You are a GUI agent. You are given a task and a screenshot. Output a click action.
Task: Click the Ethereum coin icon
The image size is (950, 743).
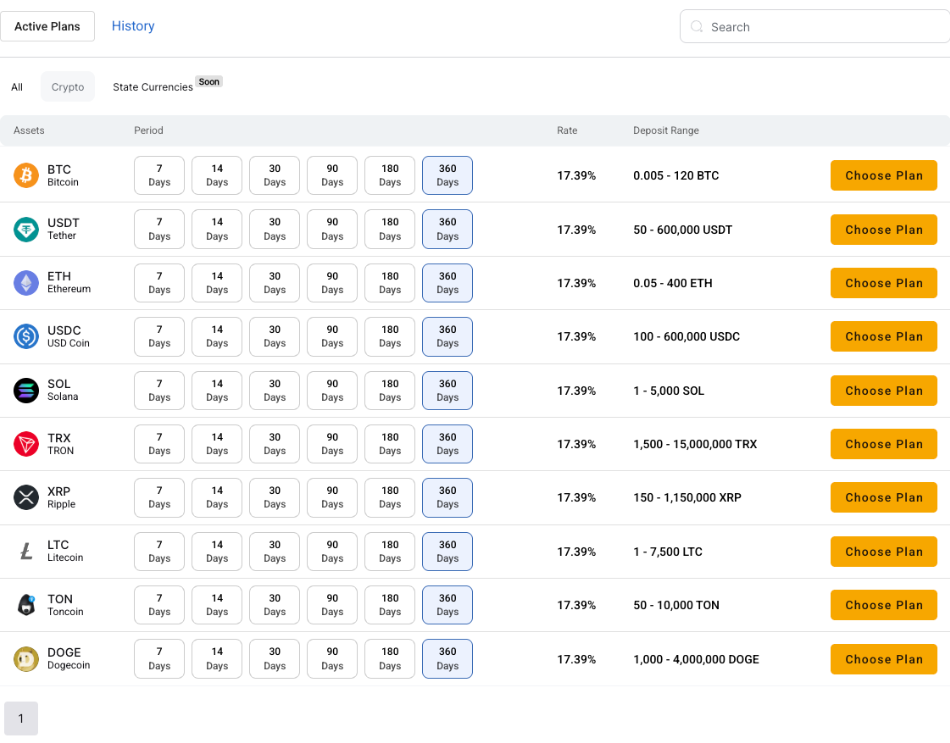click(26, 283)
